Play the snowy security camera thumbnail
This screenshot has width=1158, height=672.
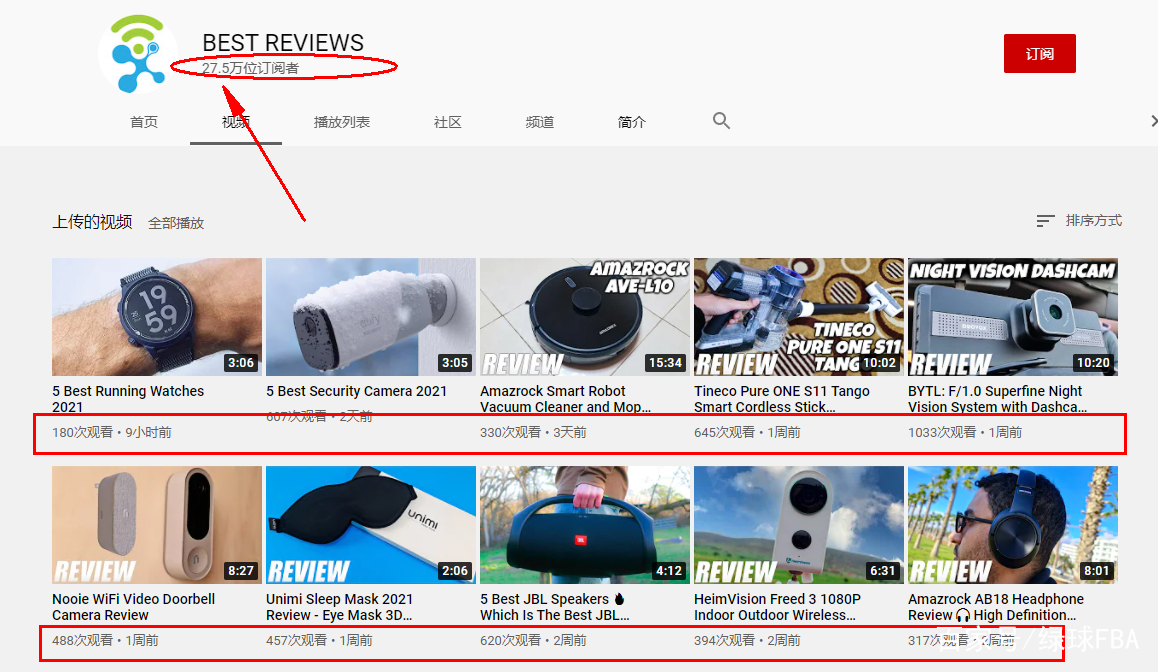point(371,317)
